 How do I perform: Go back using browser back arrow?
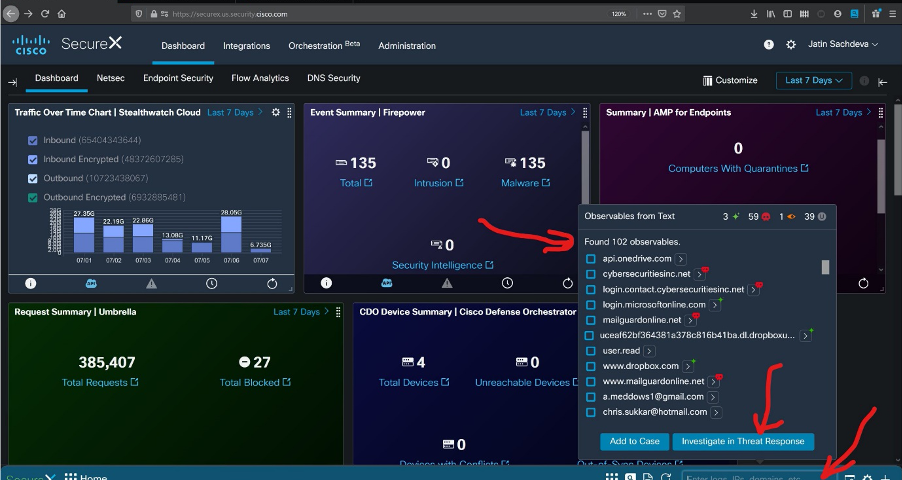click(10, 14)
